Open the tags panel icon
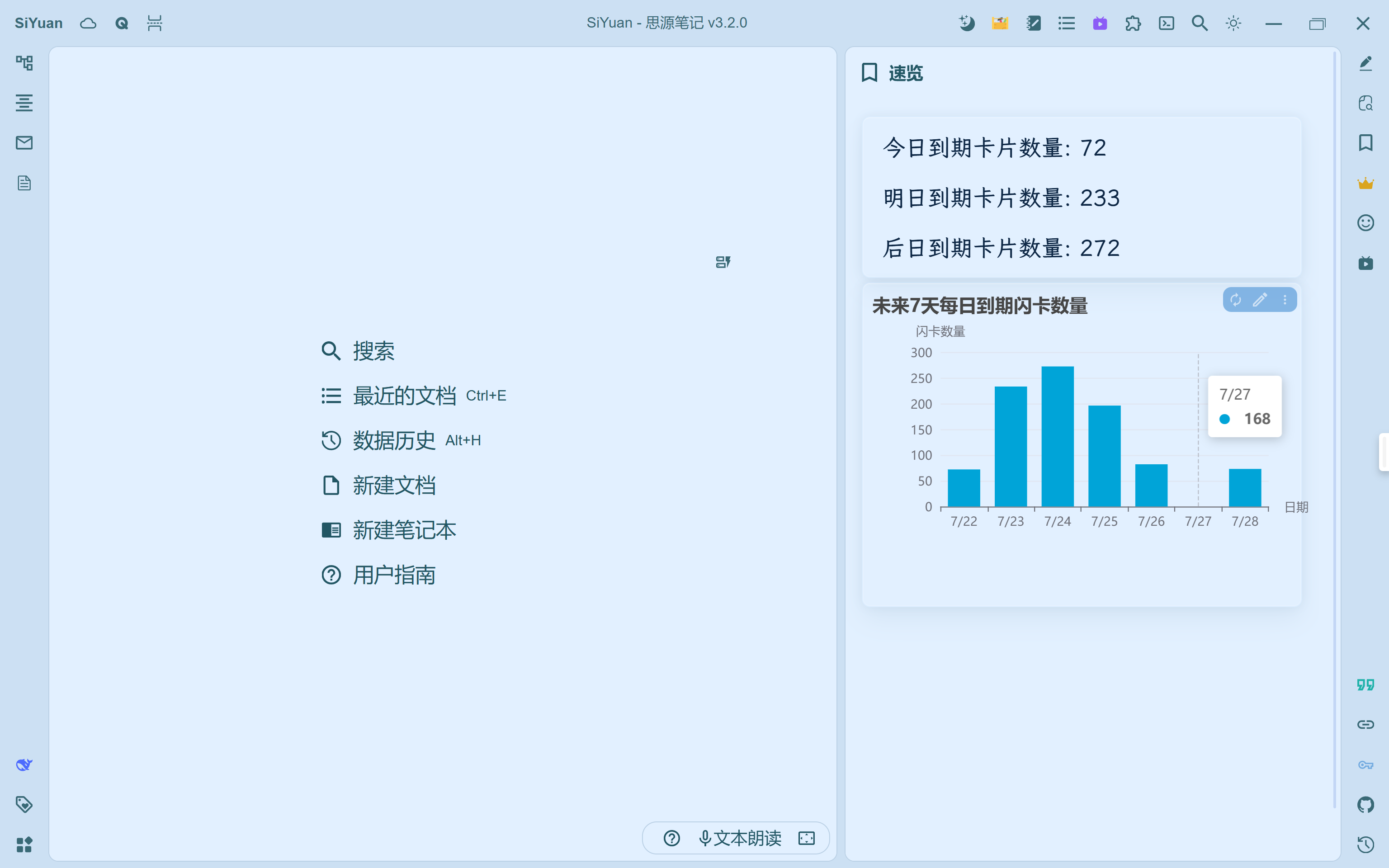The height and width of the screenshot is (868, 1389). (24, 804)
